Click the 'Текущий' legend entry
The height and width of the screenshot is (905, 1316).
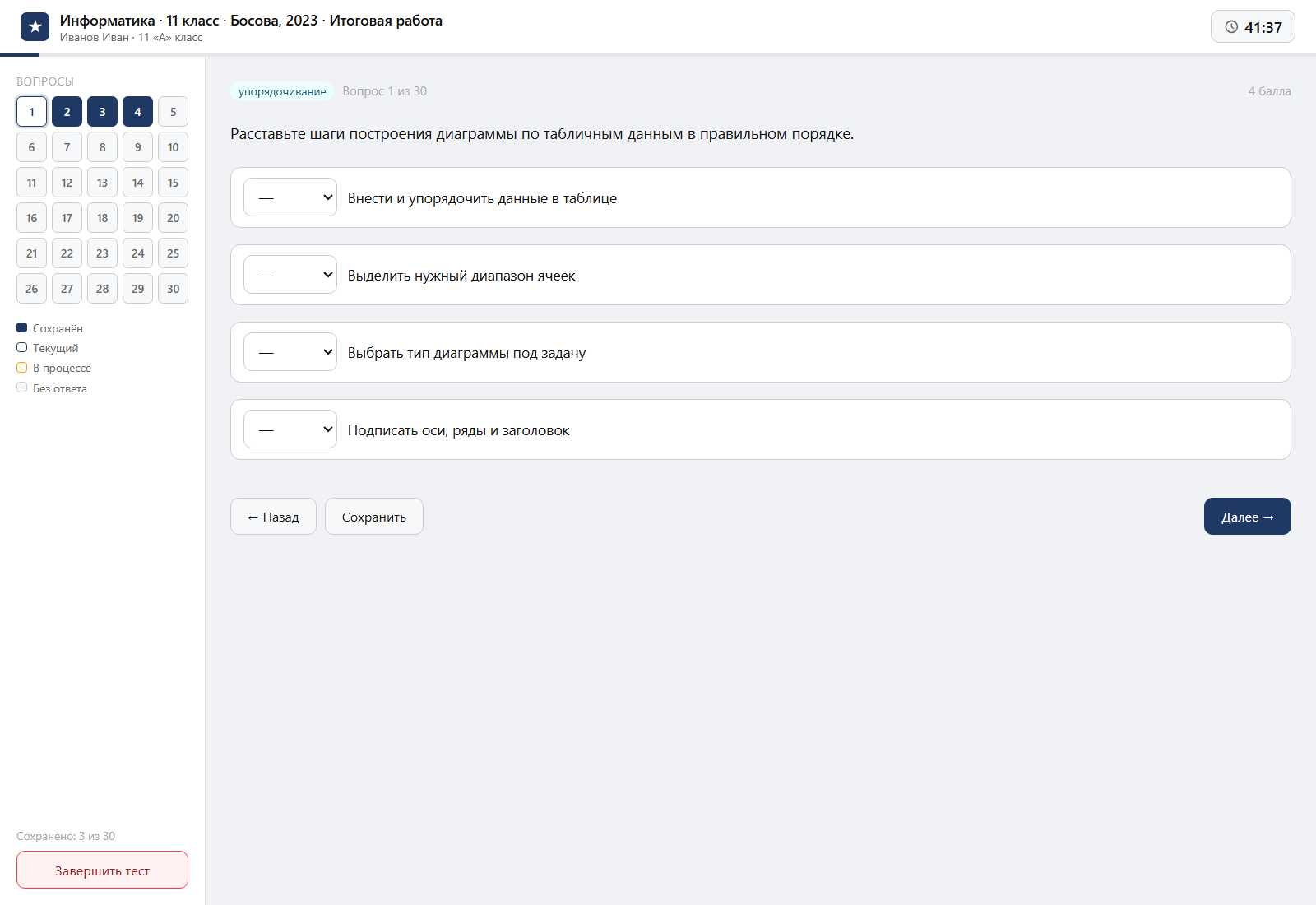(x=47, y=348)
